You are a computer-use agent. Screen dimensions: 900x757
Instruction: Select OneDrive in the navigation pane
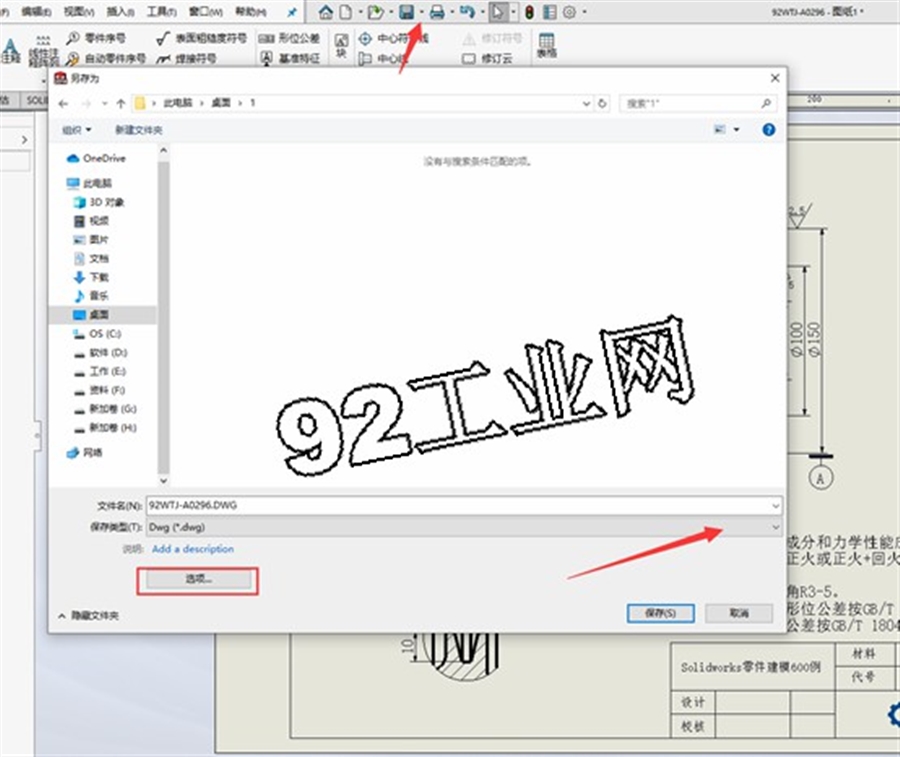click(96, 158)
